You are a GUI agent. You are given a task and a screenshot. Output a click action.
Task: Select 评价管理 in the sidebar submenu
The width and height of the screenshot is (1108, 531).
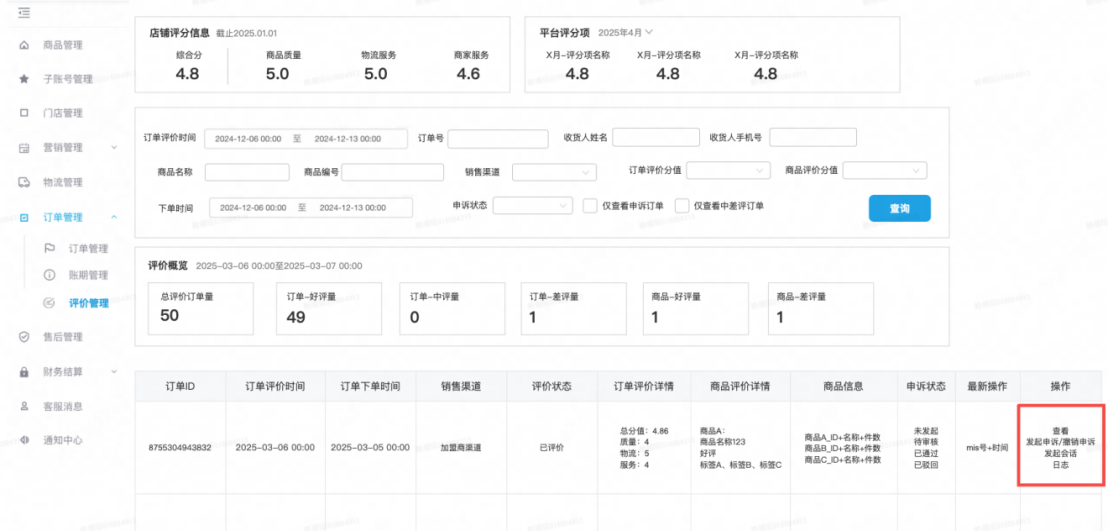[88, 303]
